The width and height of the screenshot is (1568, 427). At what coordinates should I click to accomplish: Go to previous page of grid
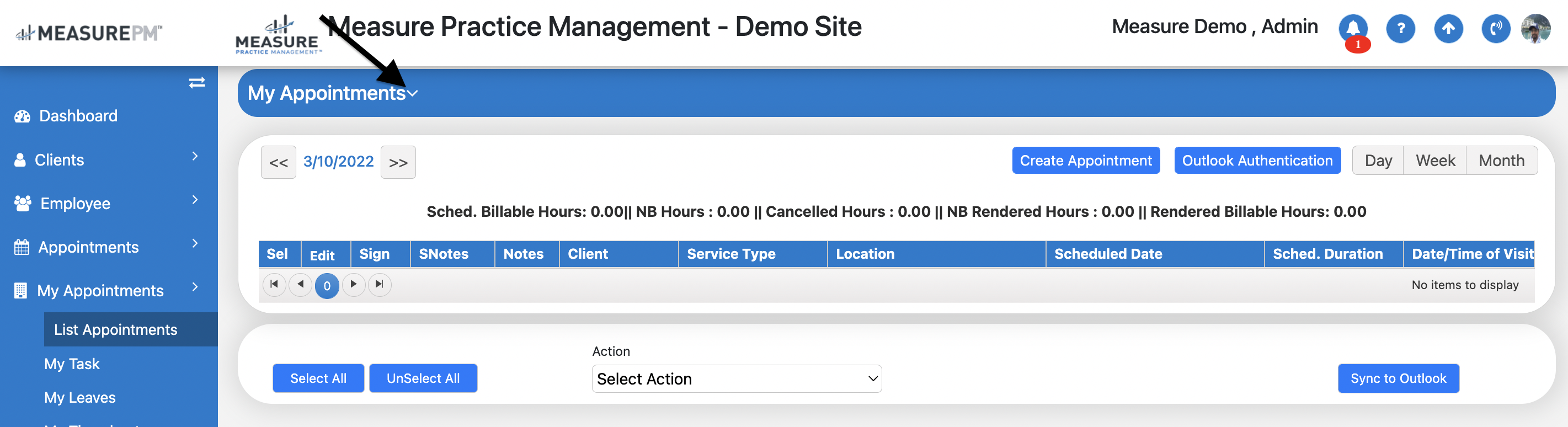click(x=300, y=284)
